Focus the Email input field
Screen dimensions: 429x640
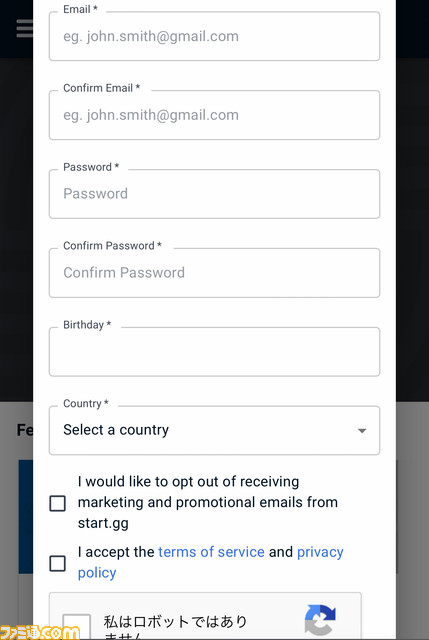tap(214, 36)
